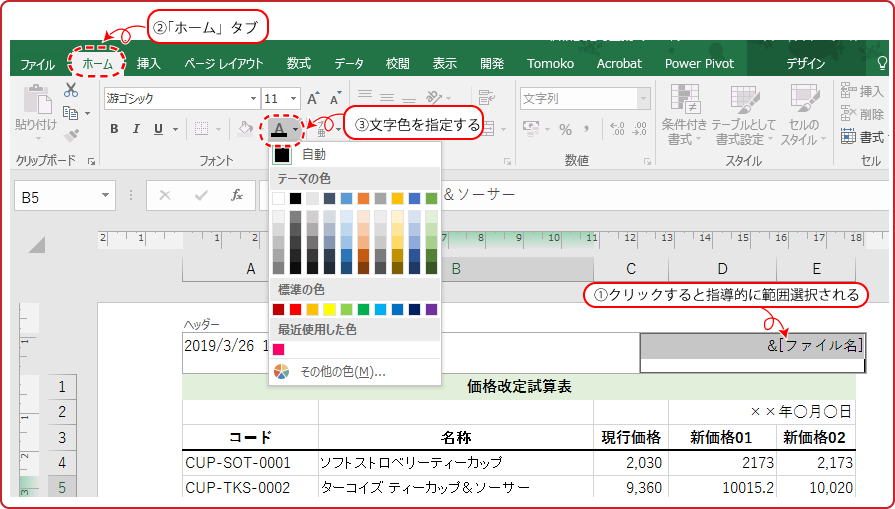Click the formula bar cancel X

click(165, 196)
